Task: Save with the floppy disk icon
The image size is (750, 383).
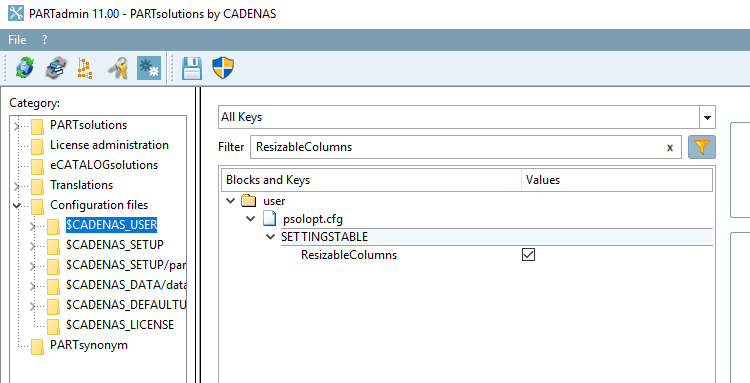Action: [x=192, y=68]
